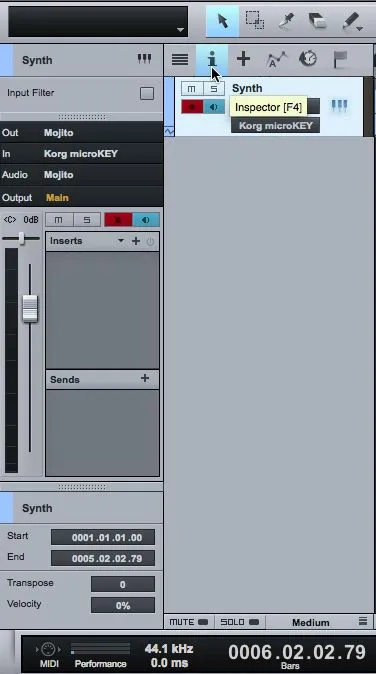Click the 44.1 kHz sample rate
The height and width of the screenshot is (674, 376).
pos(169,648)
